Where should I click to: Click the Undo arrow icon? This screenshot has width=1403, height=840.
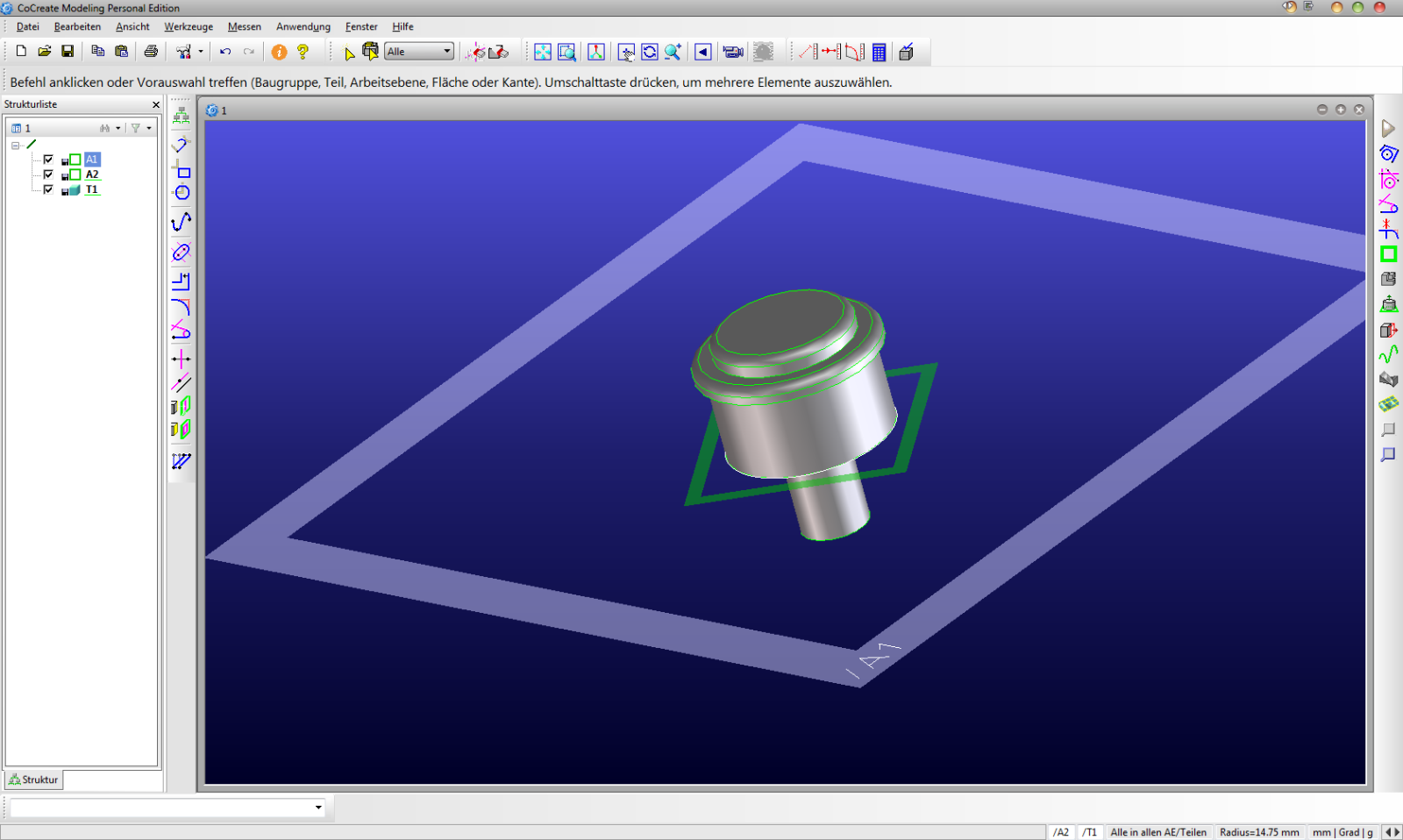(225, 52)
